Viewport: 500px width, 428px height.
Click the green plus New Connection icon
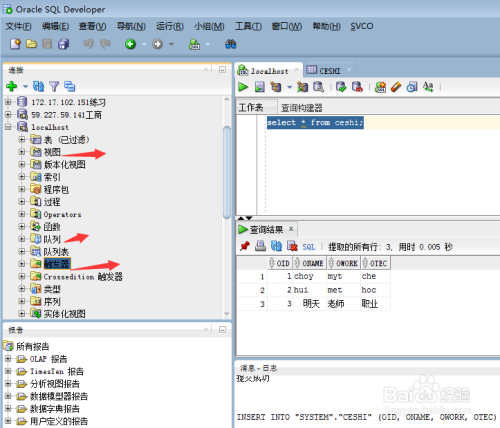click(x=12, y=86)
